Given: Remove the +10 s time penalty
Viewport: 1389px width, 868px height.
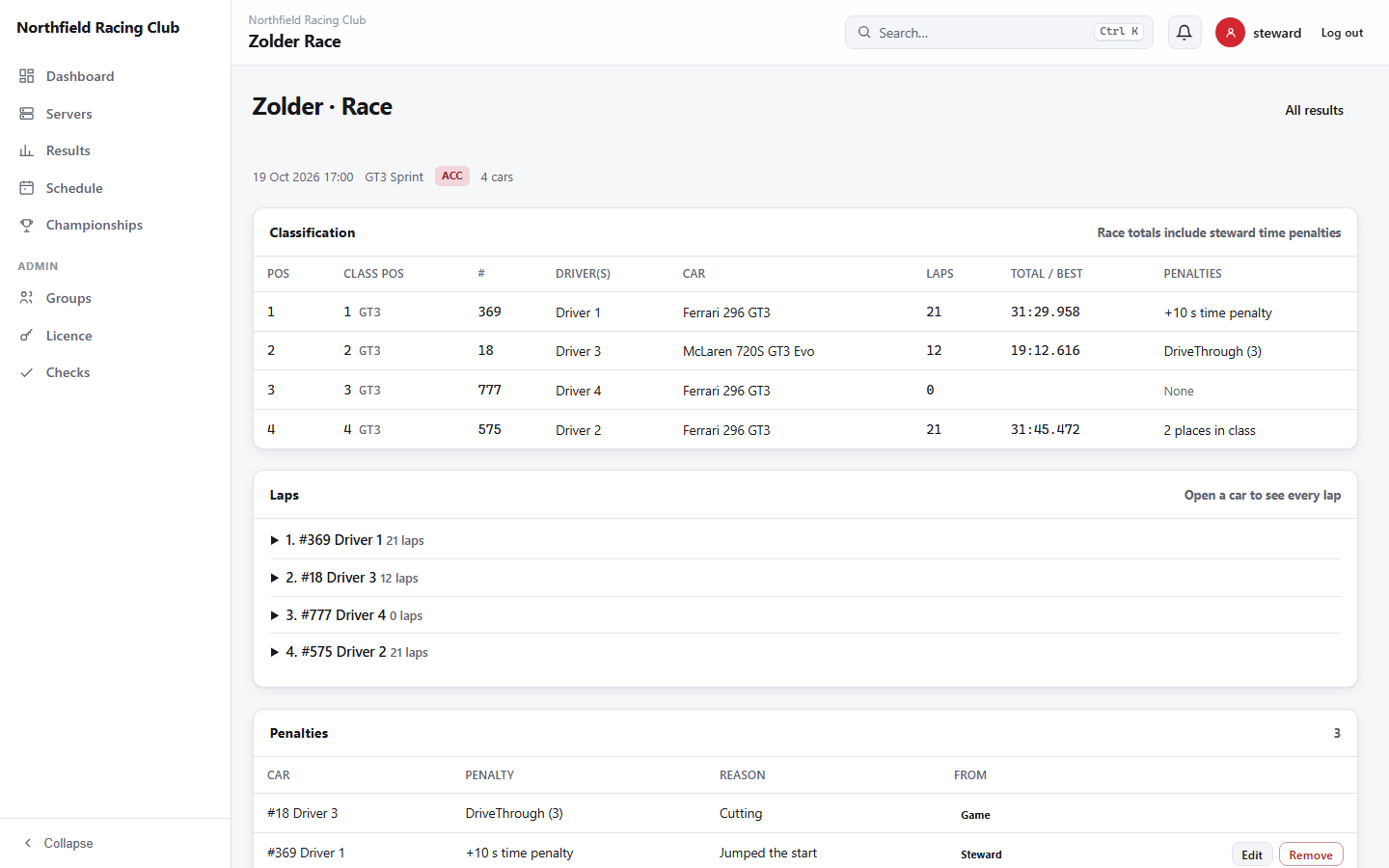Looking at the screenshot, I should pos(1311,854).
